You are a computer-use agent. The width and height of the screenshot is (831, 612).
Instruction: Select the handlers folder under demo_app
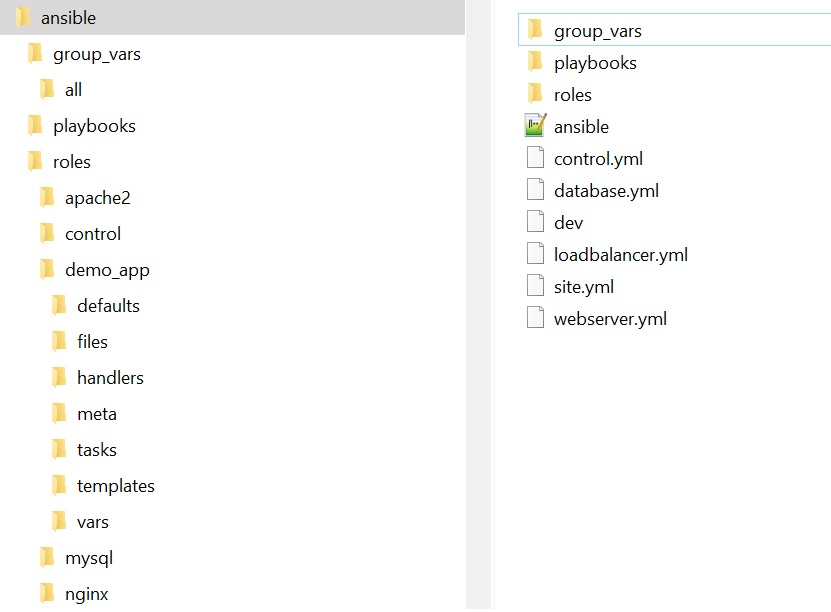click(110, 378)
